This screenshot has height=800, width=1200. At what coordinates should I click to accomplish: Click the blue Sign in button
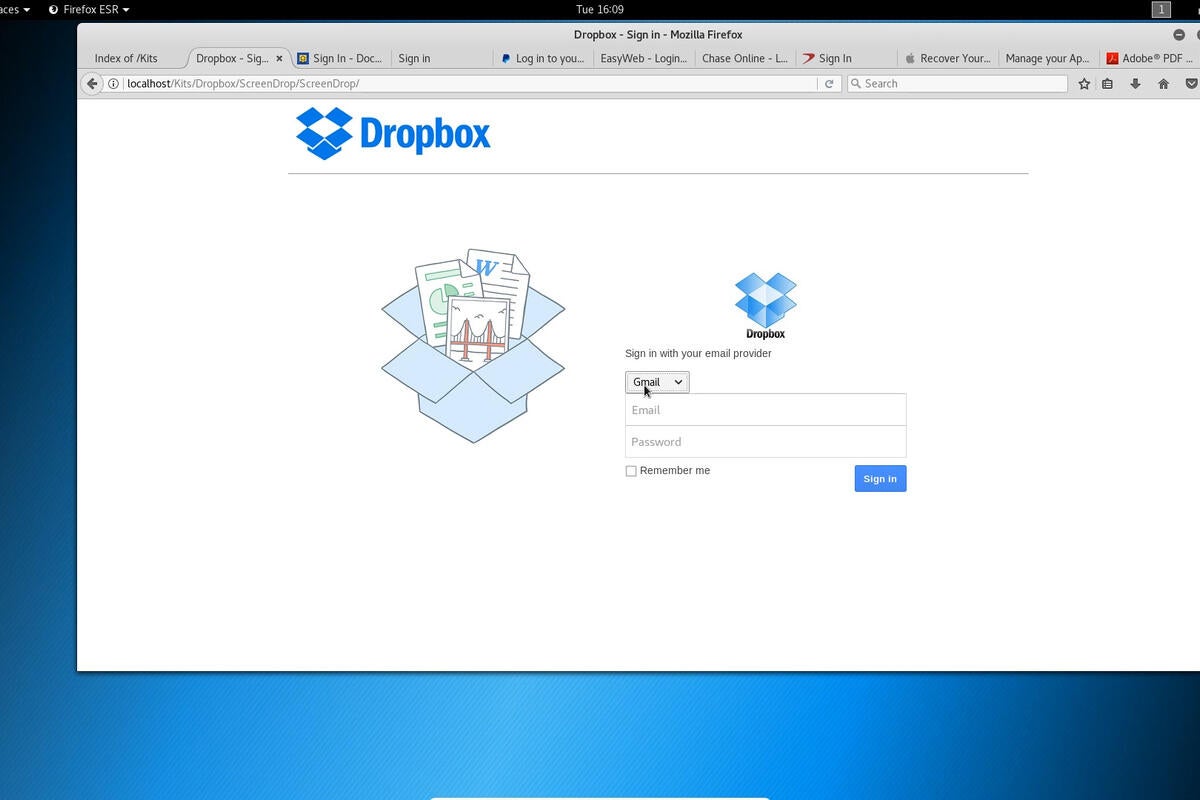pos(880,479)
